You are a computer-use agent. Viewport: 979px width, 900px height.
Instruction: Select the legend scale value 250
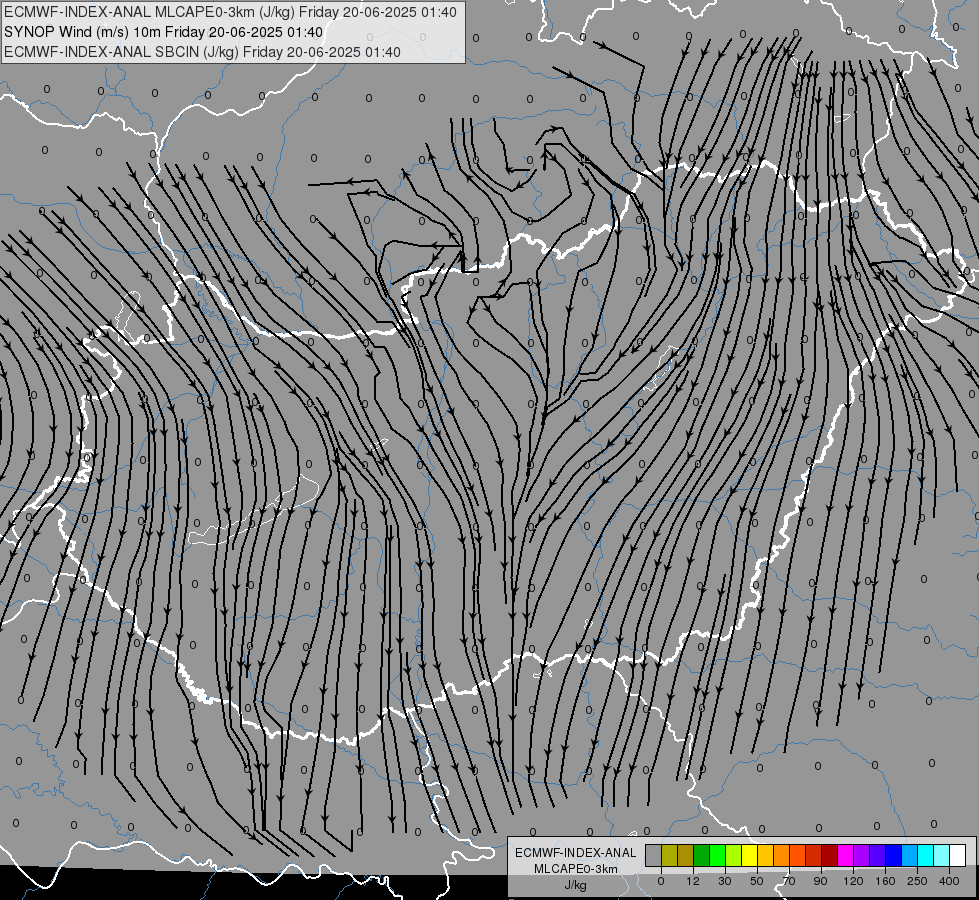[917, 881]
